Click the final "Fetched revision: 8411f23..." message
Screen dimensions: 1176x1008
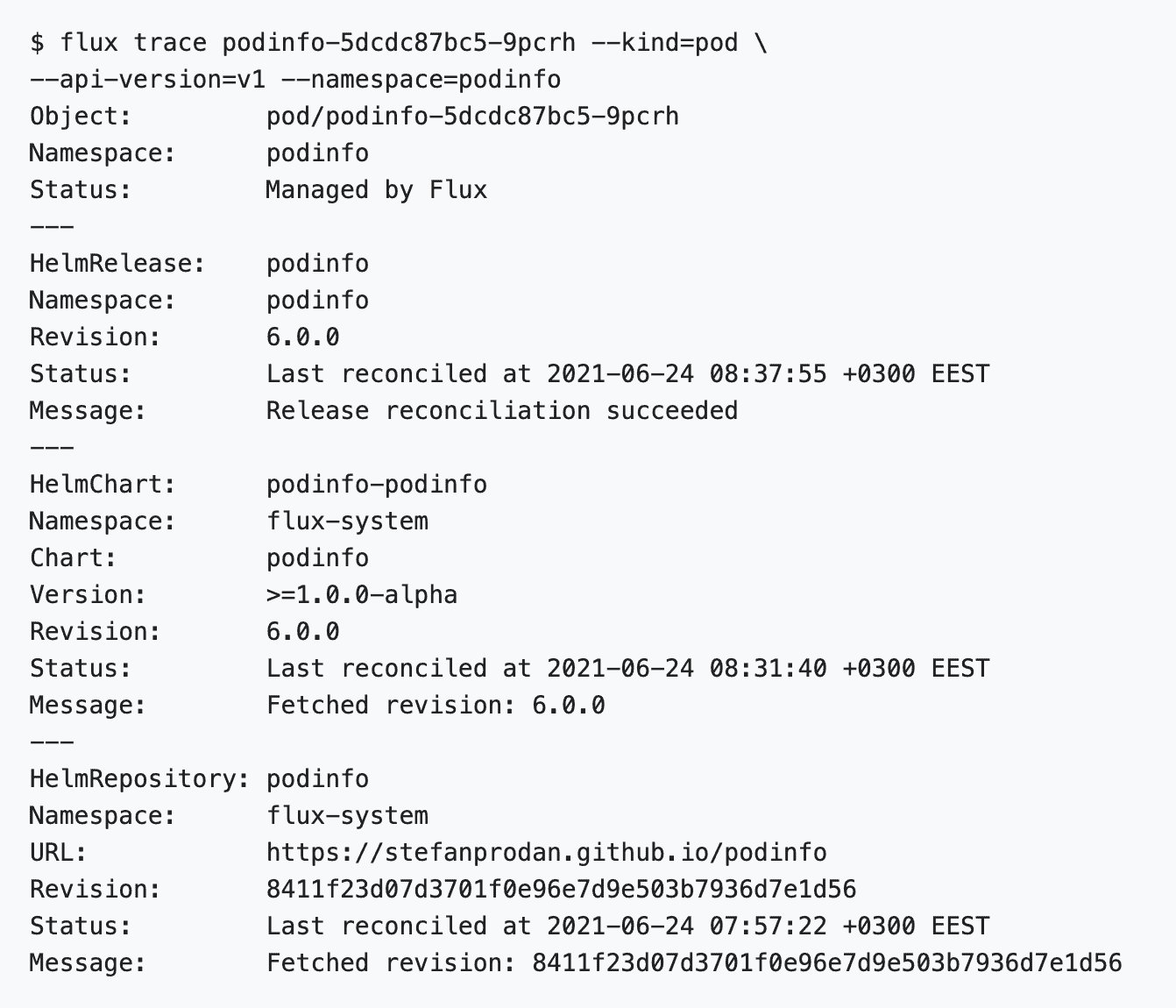694,963
